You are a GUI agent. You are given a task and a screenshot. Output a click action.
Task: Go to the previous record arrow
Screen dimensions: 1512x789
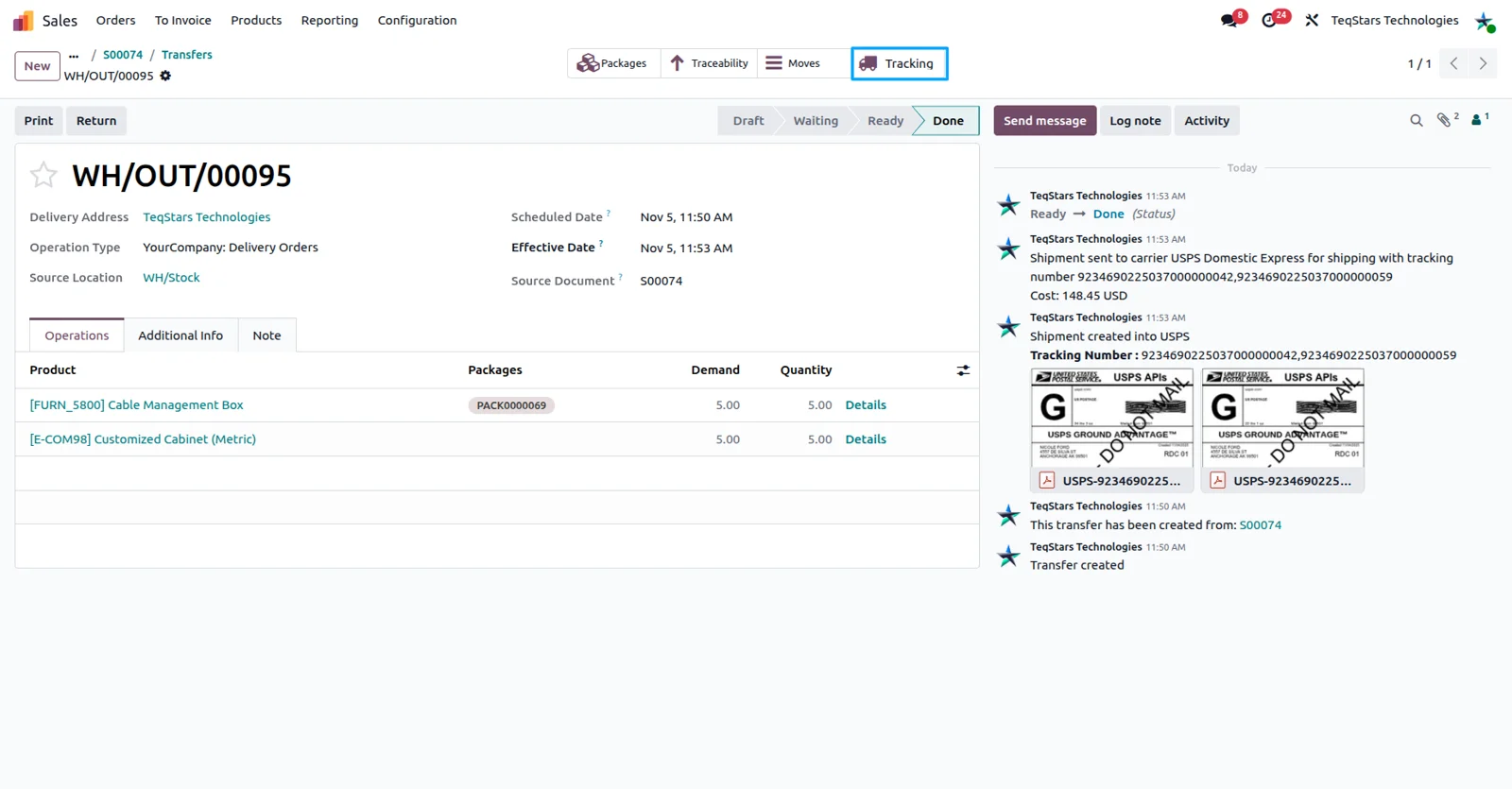coord(1453,63)
